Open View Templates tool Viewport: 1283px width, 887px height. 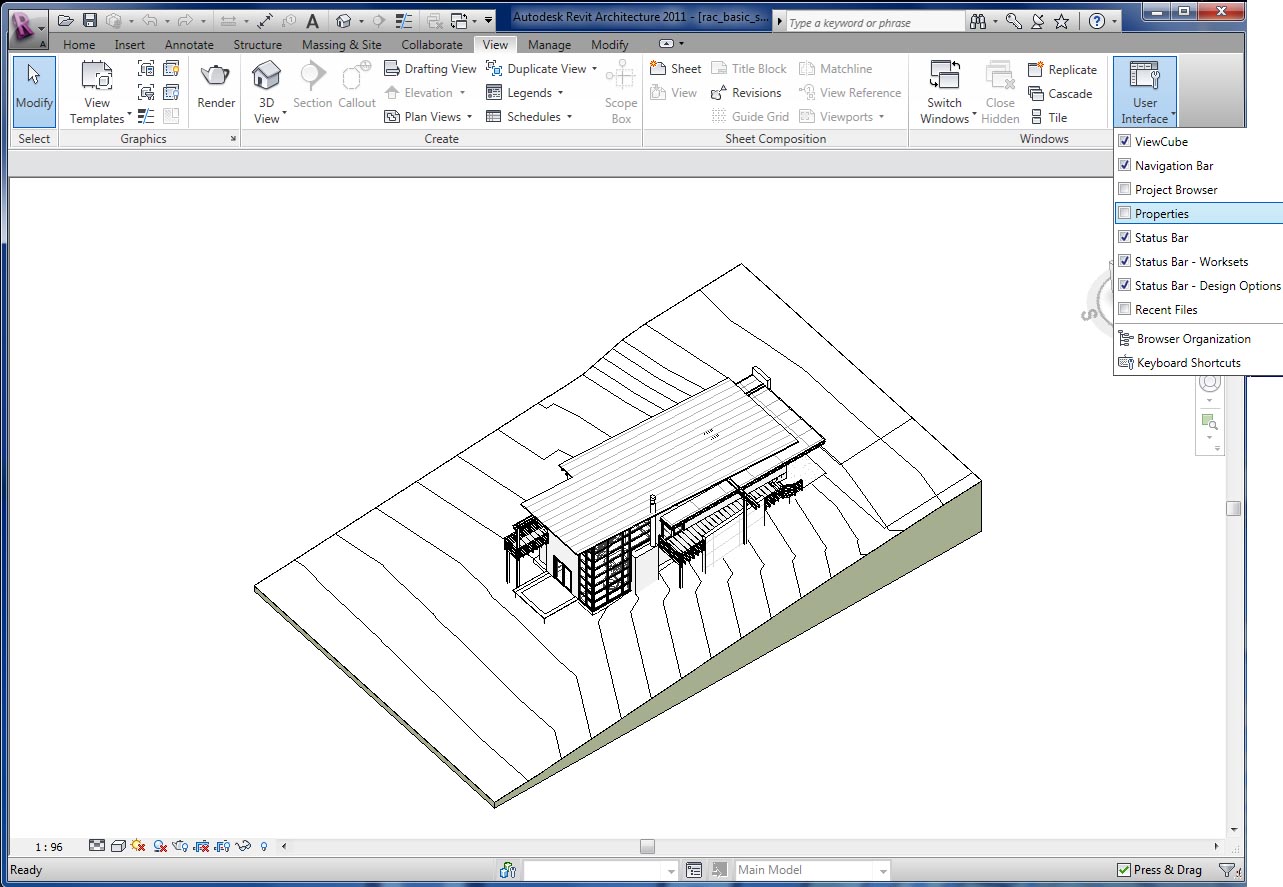pos(97,92)
